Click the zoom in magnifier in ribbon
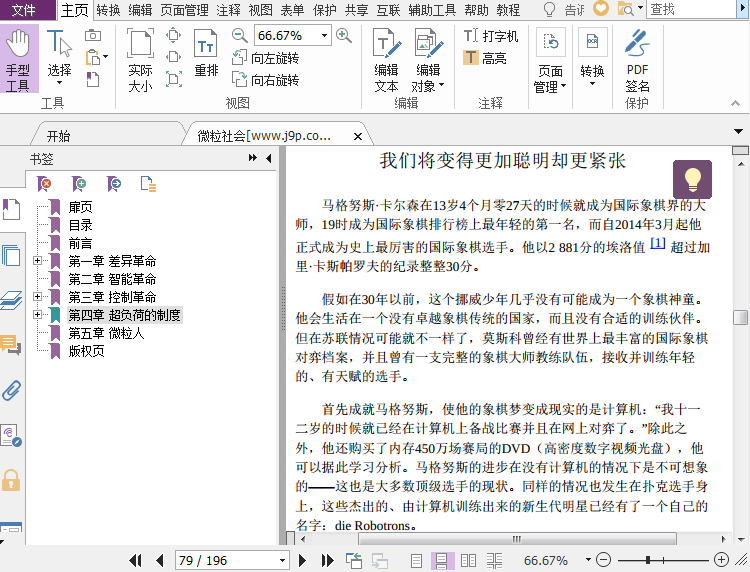This screenshot has width=750, height=572. click(x=344, y=35)
